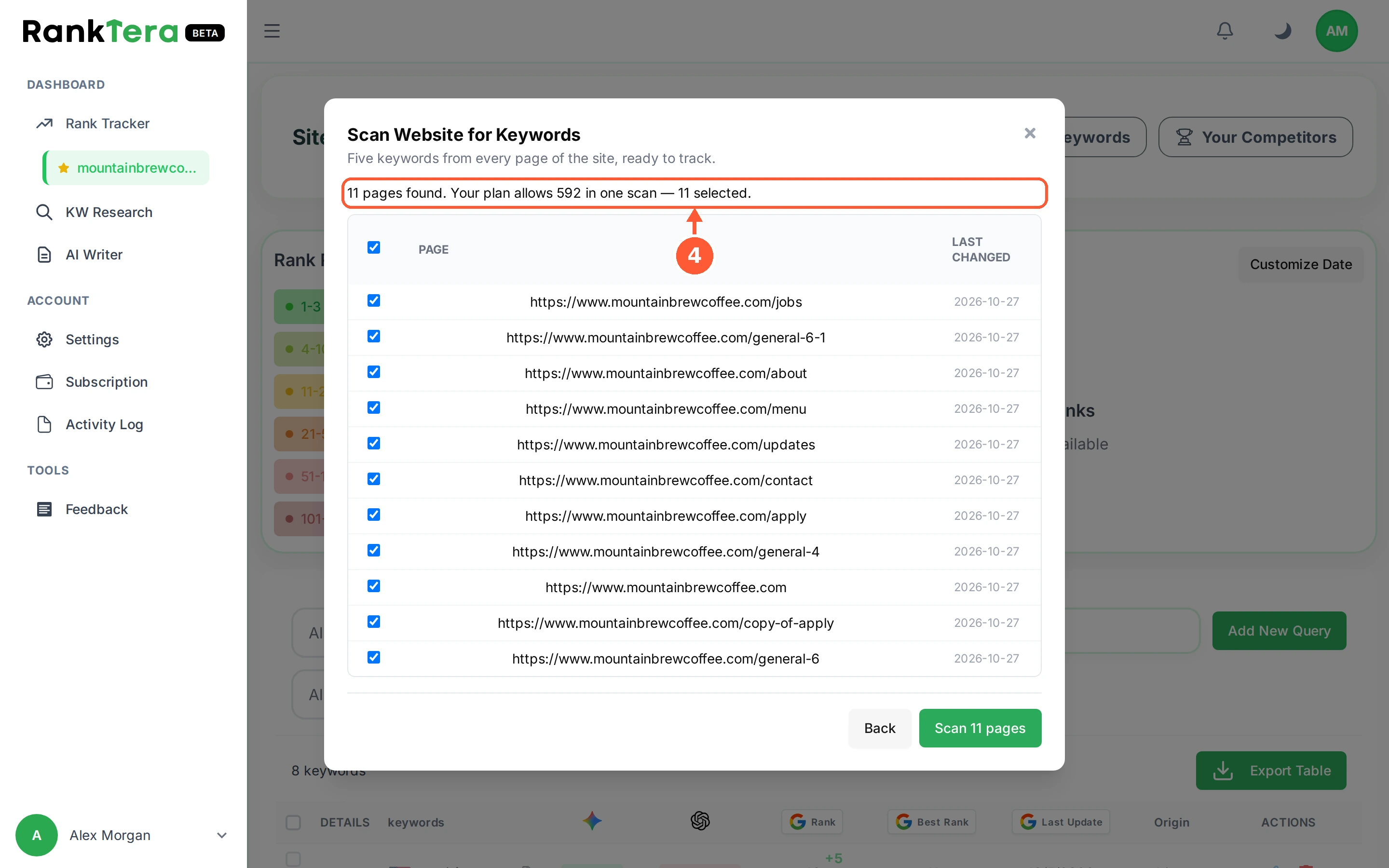Viewport: 1389px width, 868px height.
Task: Select the mountainbrewco site item
Action: tap(126, 168)
